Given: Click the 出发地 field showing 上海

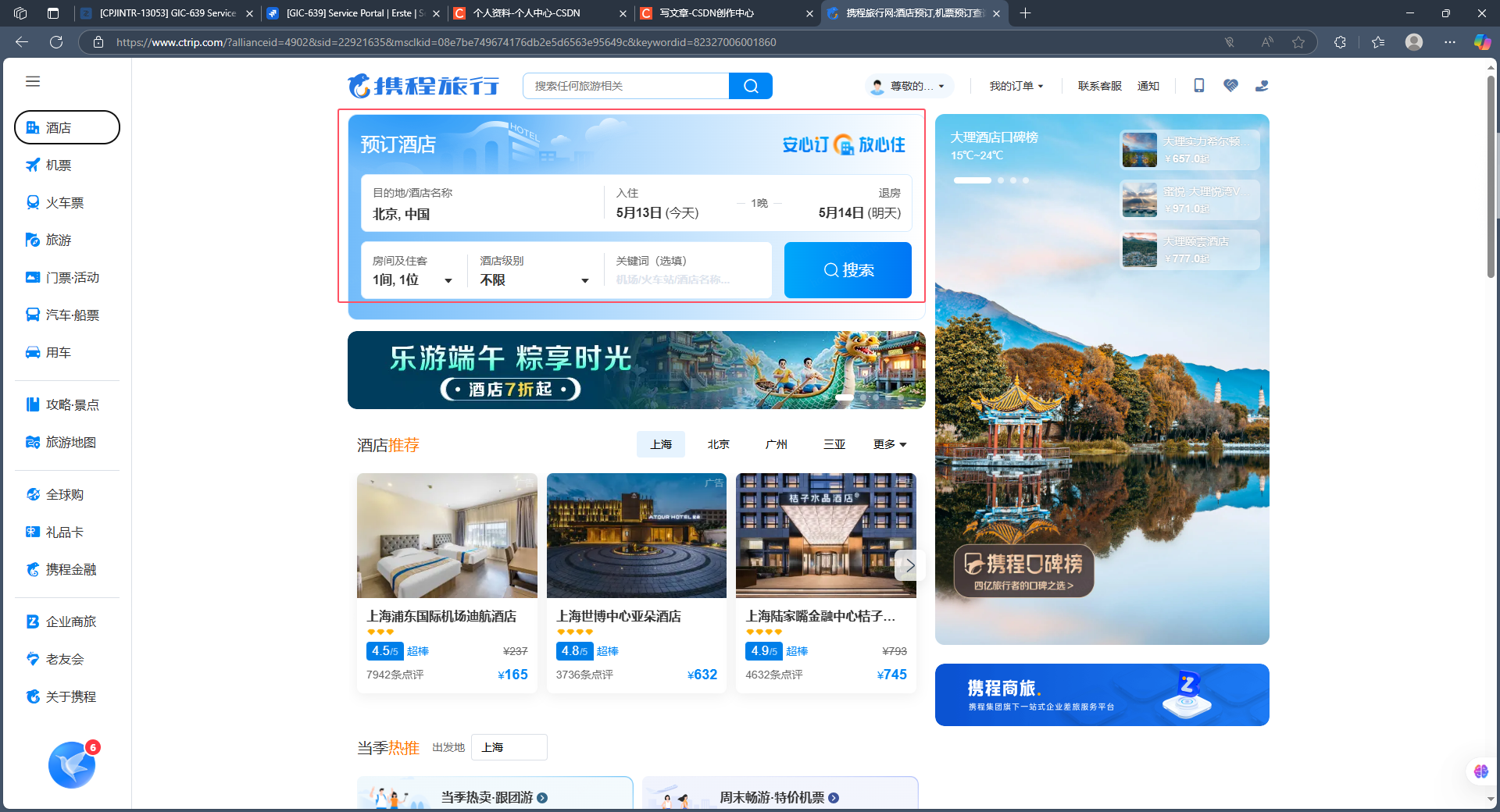Looking at the screenshot, I should click(x=509, y=747).
